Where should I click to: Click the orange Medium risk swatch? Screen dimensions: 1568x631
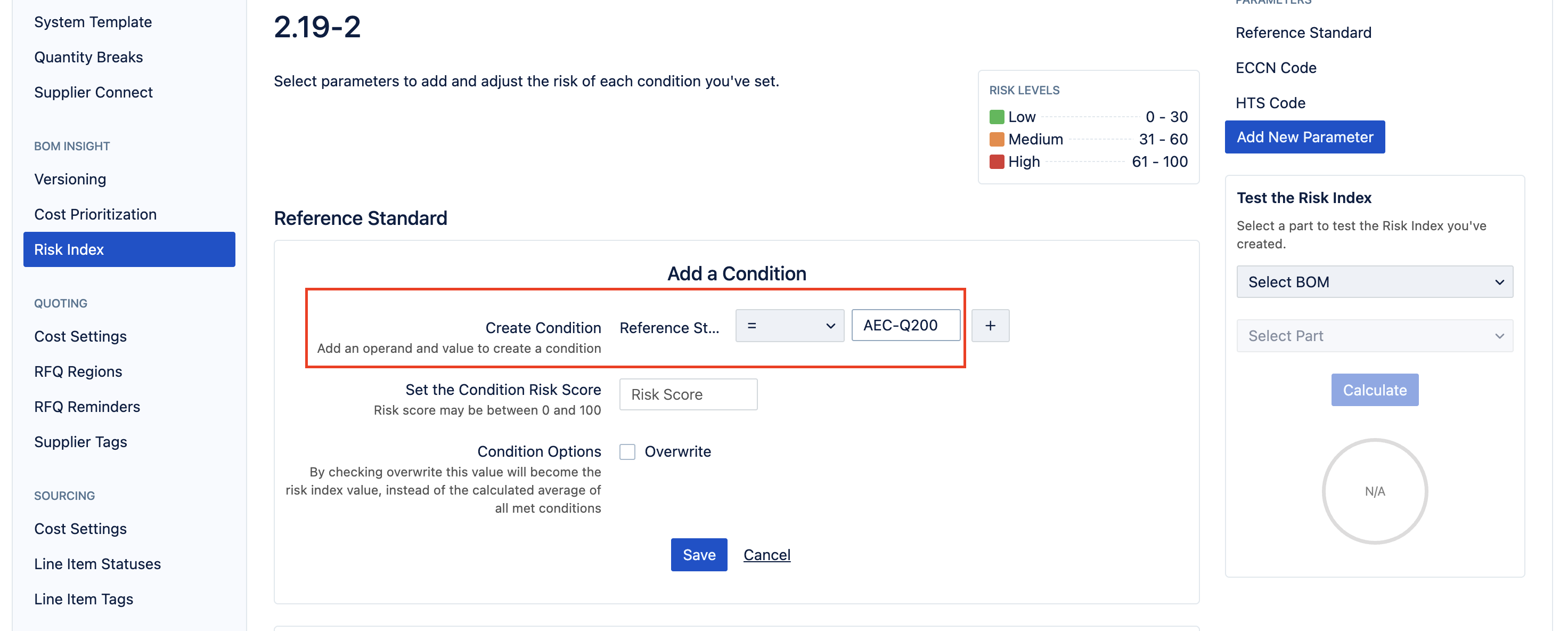[x=997, y=140]
